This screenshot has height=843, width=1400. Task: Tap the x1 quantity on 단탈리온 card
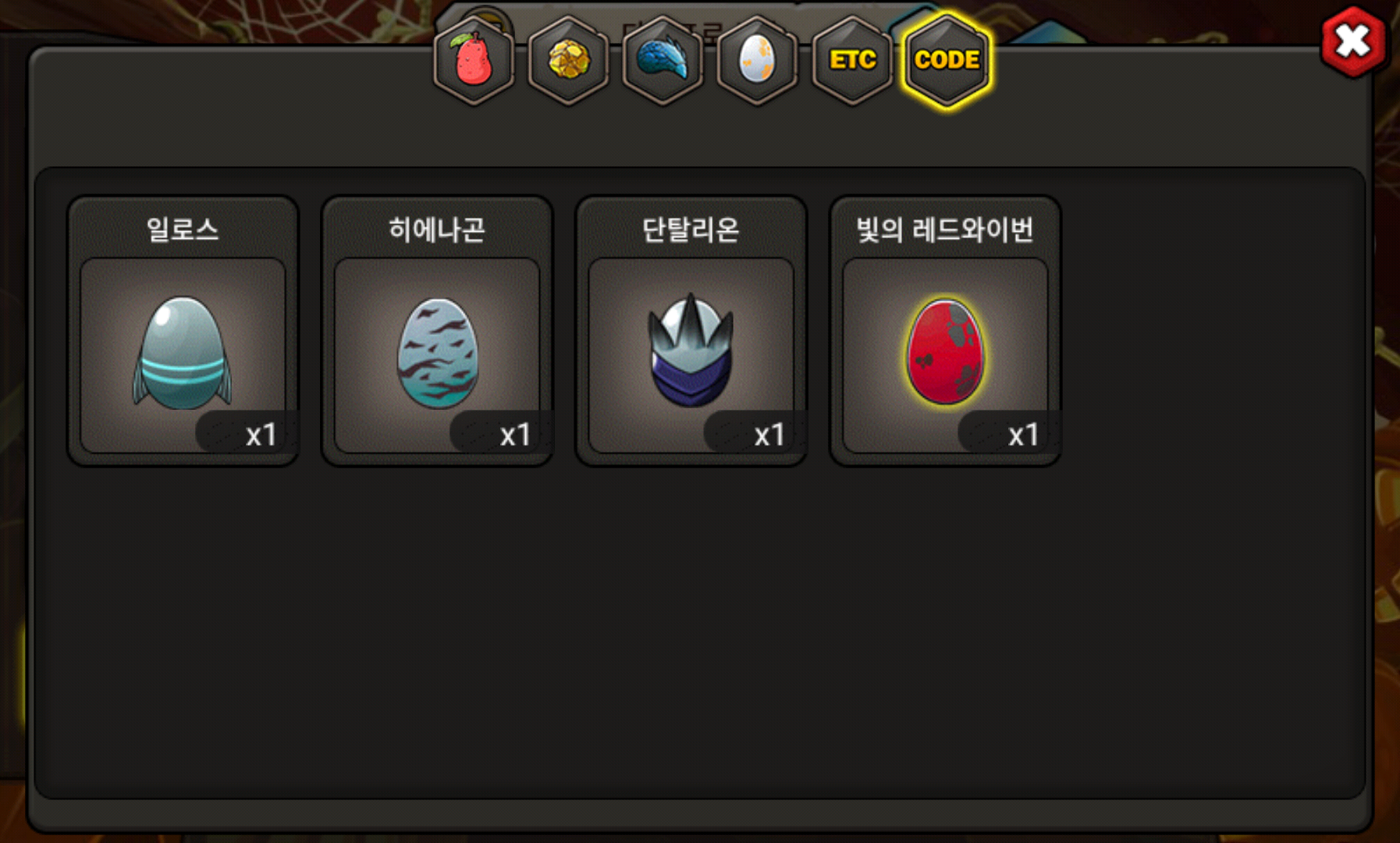click(x=769, y=435)
